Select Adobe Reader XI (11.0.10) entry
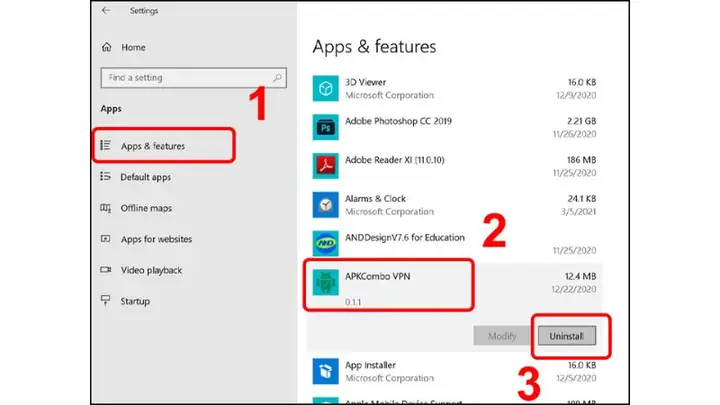 point(454,166)
